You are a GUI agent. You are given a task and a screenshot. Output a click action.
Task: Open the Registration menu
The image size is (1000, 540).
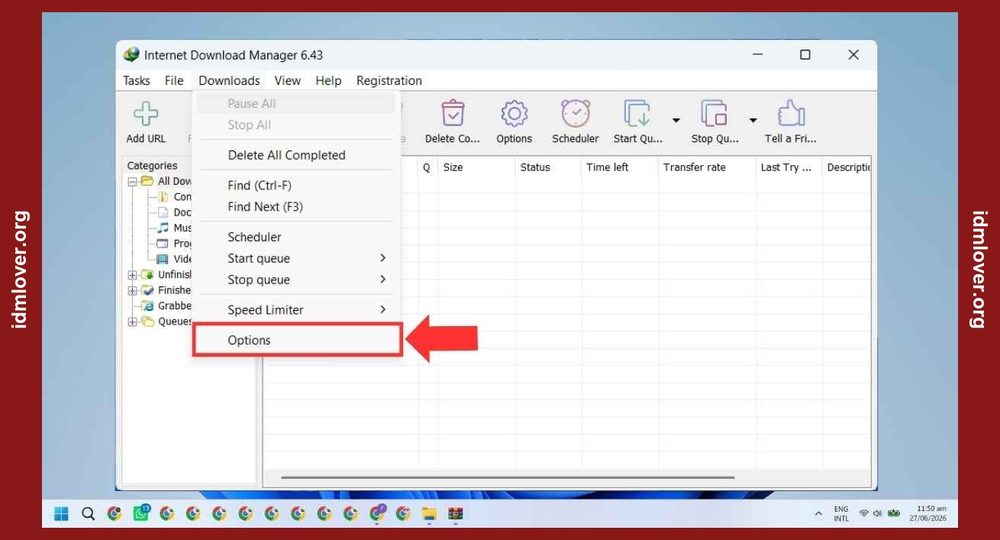click(389, 81)
